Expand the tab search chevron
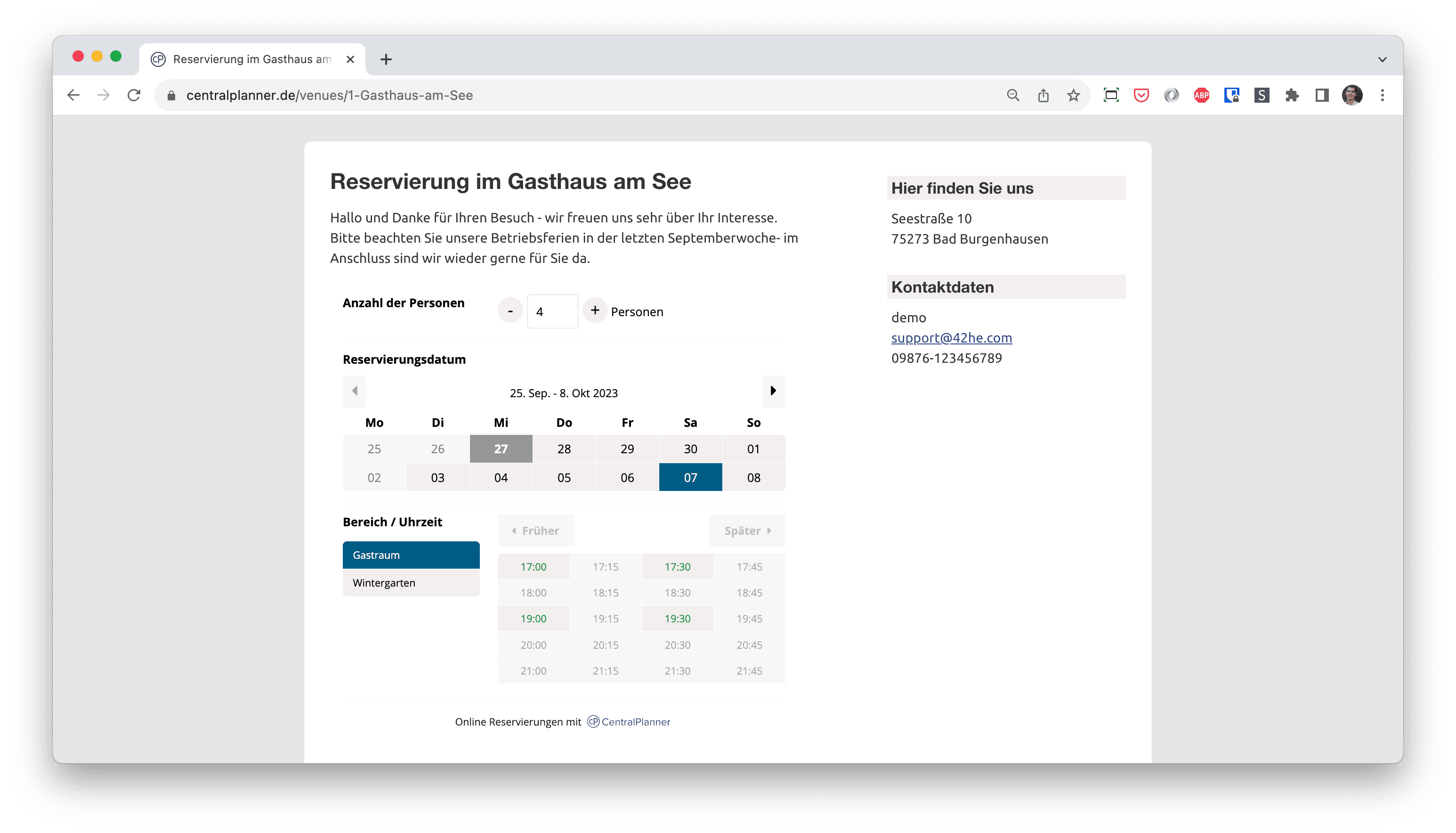The width and height of the screenshot is (1456, 833). pyautogui.click(x=1382, y=59)
